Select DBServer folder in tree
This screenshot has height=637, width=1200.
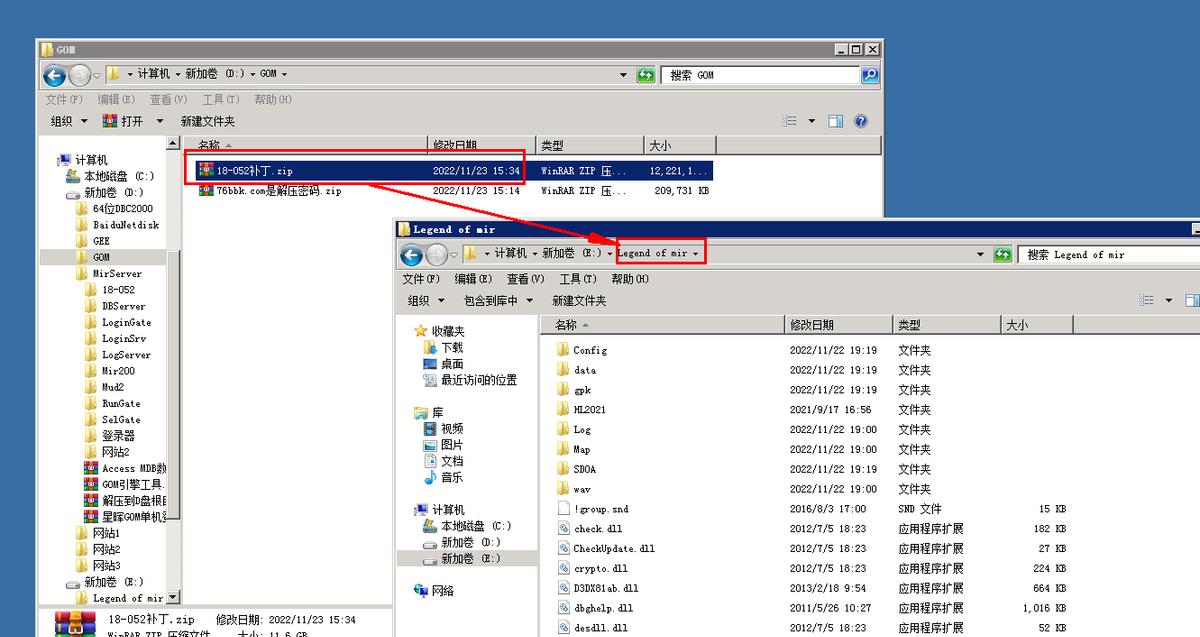(115, 306)
